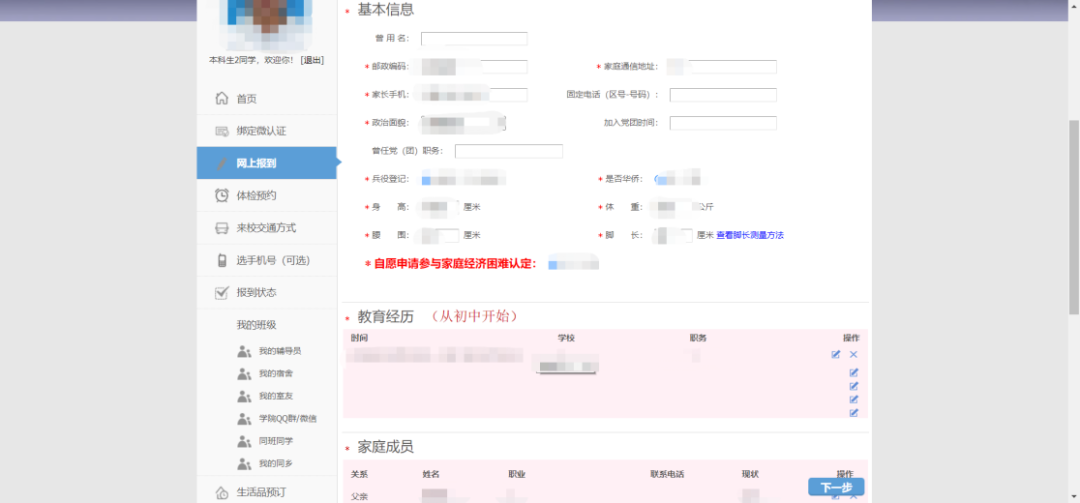Click the 脚长 foot length input box
Image resolution: width=1080 pixels, height=503 pixels.
tap(673, 235)
